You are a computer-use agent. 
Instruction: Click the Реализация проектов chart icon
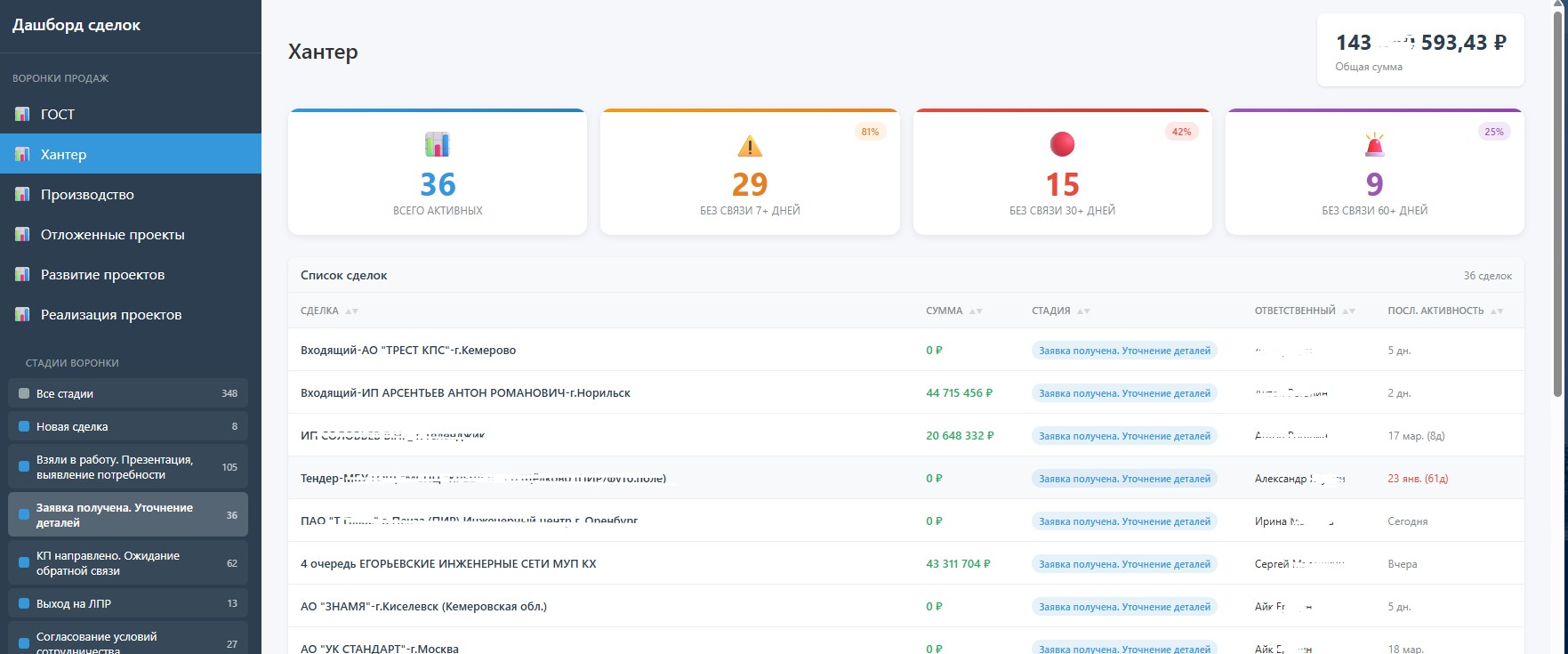22,314
